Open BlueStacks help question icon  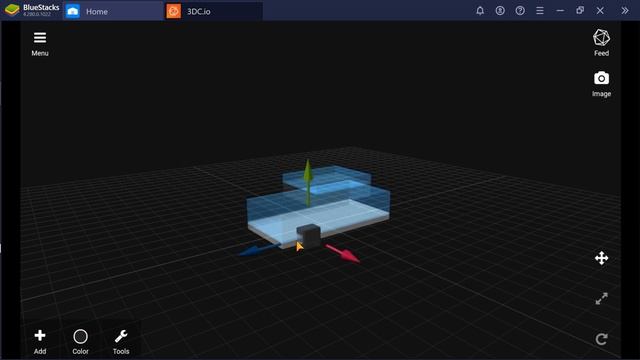520,11
